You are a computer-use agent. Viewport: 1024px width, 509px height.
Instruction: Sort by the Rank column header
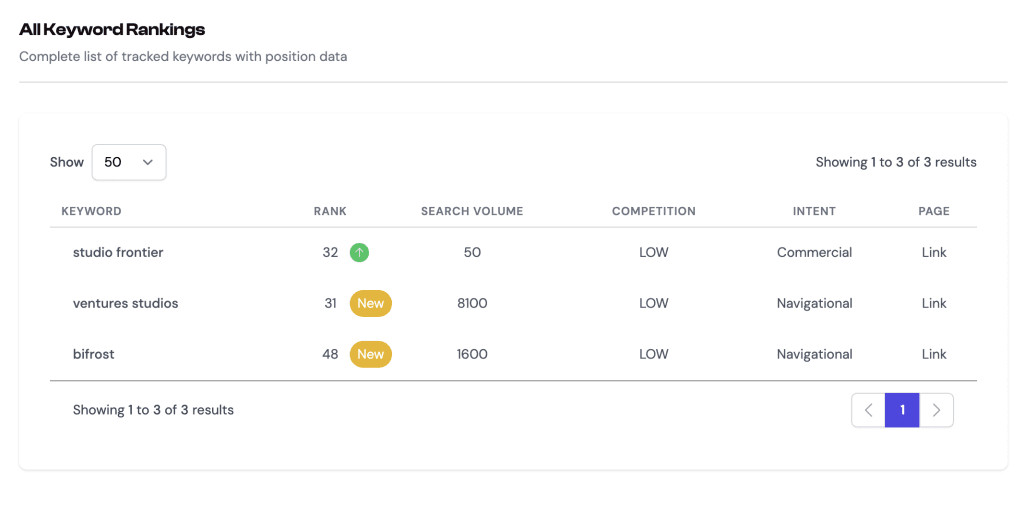pos(330,212)
